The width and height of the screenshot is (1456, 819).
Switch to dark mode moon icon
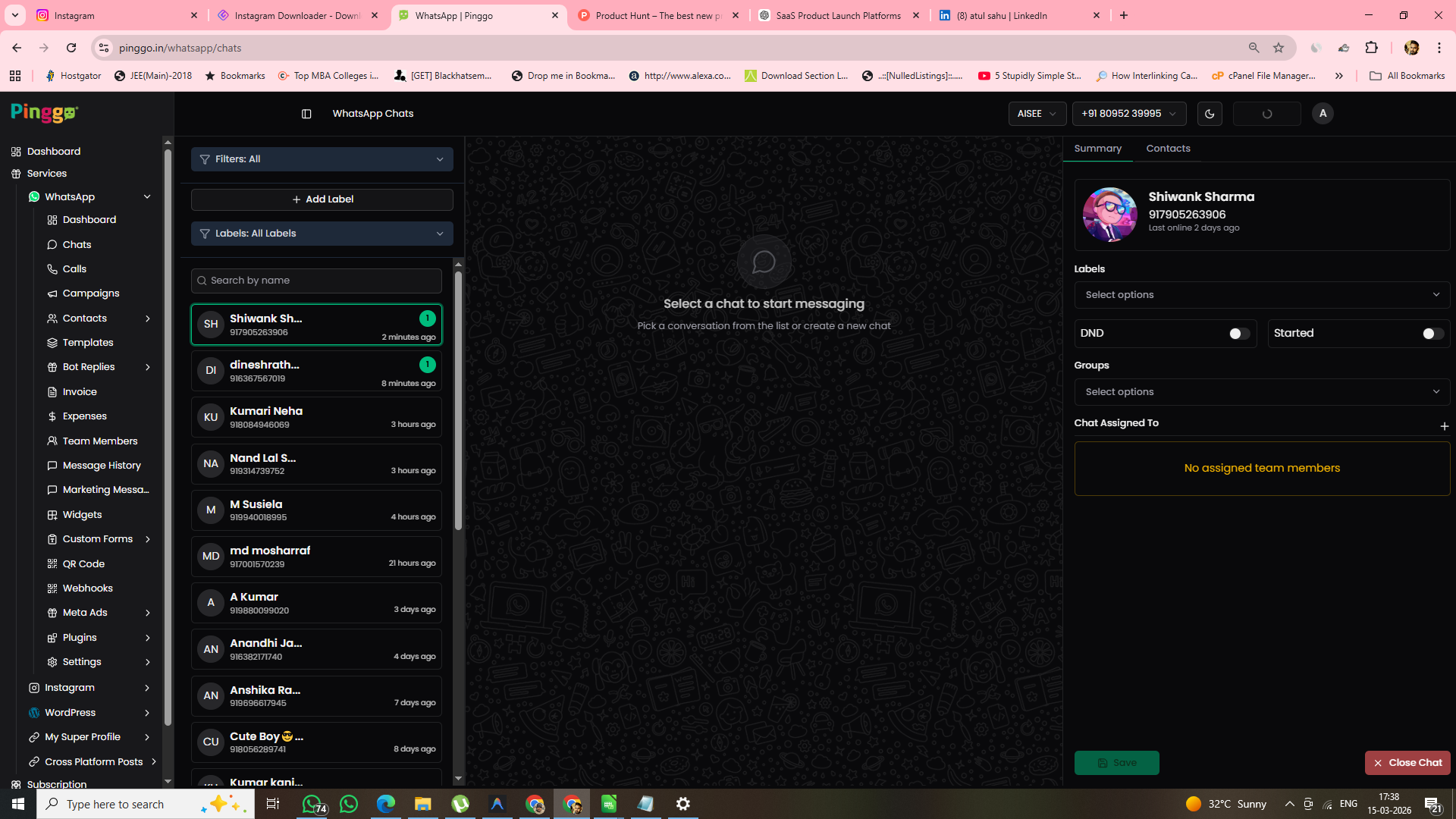(1210, 114)
